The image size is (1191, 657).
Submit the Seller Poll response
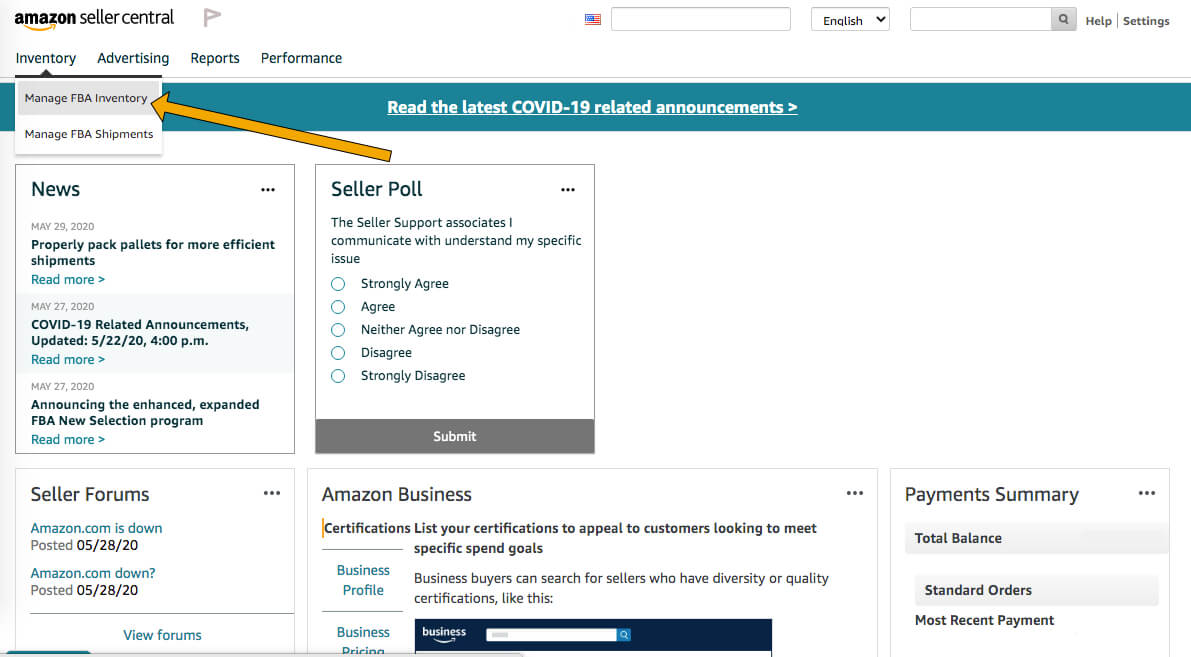click(454, 436)
